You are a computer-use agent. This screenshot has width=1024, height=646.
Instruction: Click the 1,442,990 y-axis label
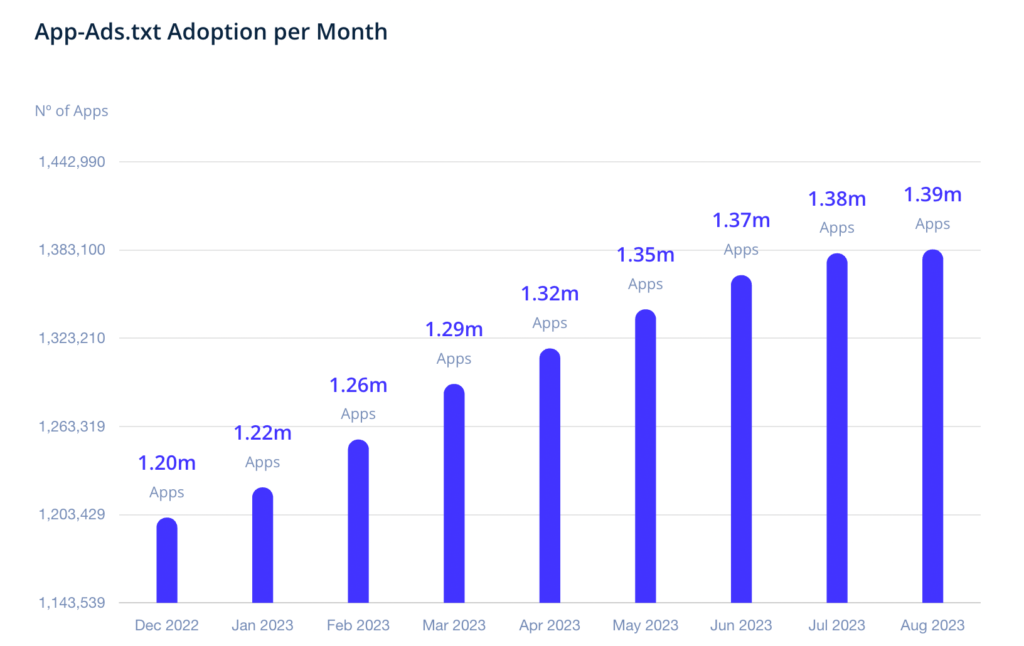point(71,162)
